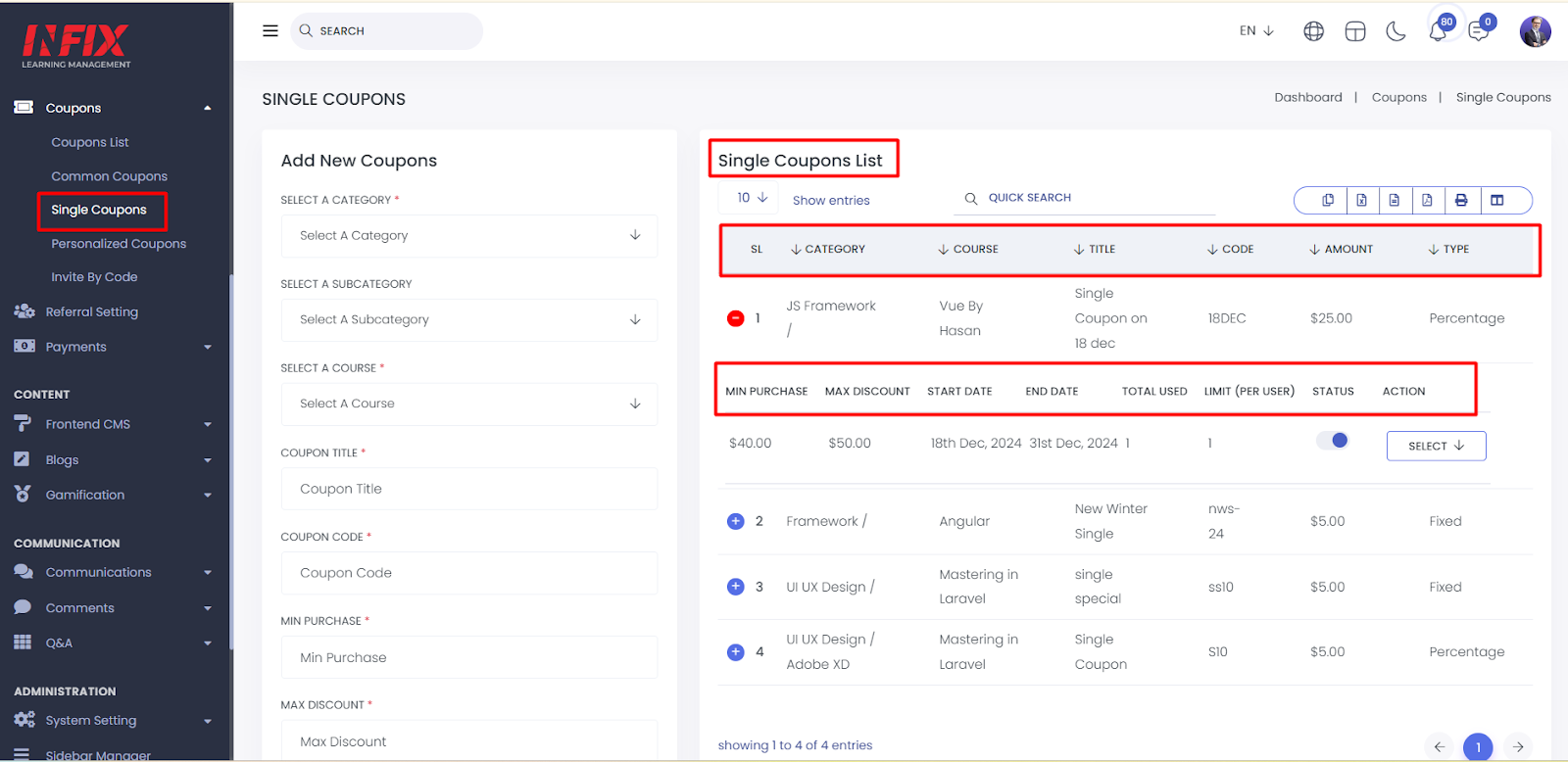The image size is (1568, 762).
Task: Go to next page arrow
Action: [1517, 746]
